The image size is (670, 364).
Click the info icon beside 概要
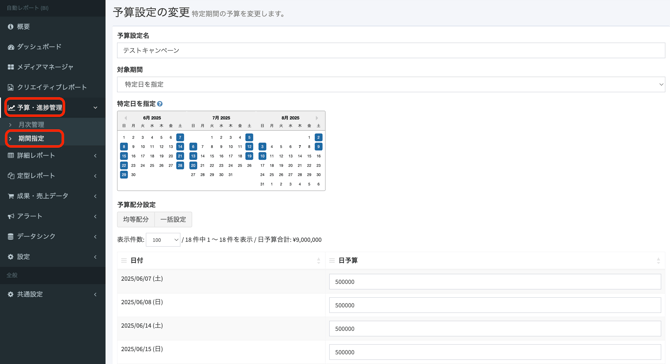pos(11,26)
